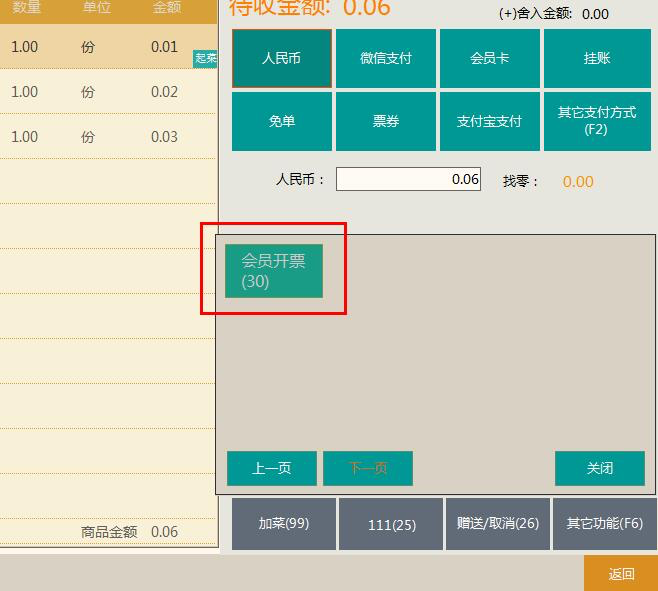Go to previous page with 上一页
The height and width of the screenshot is (591, 658).
click(271, 468)
